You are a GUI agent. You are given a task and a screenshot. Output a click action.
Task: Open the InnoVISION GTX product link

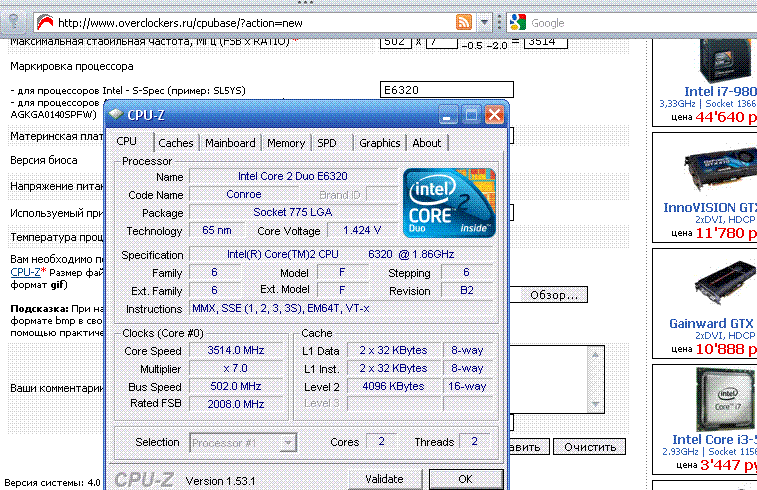[710, 208]
